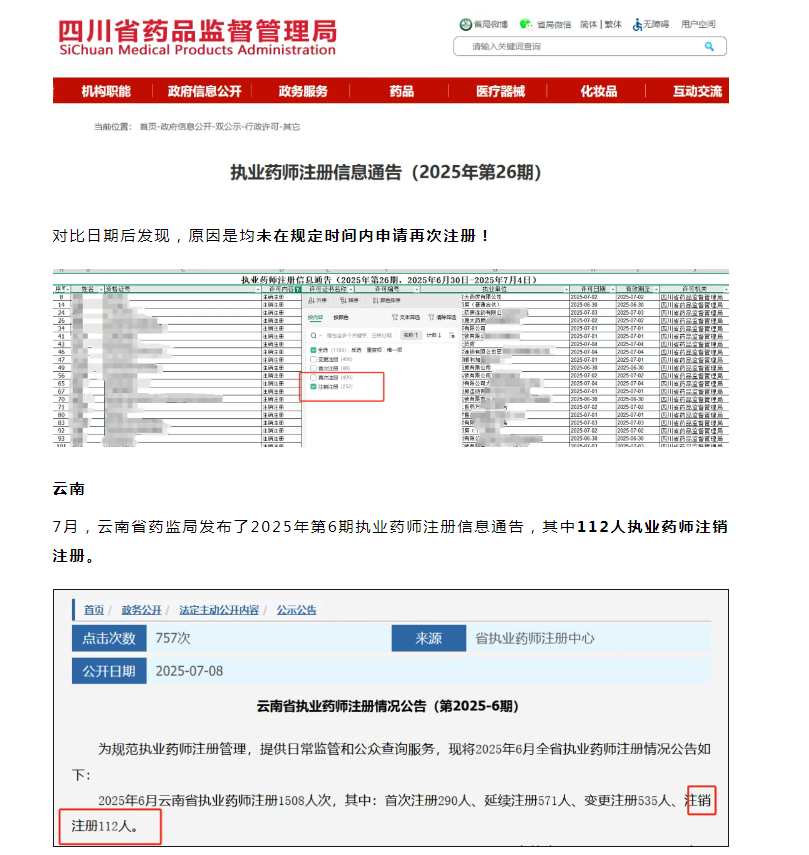The image size is (809, 855).
Task: Click the 点击次数 label cell
Action: click(x=109, y=638)
